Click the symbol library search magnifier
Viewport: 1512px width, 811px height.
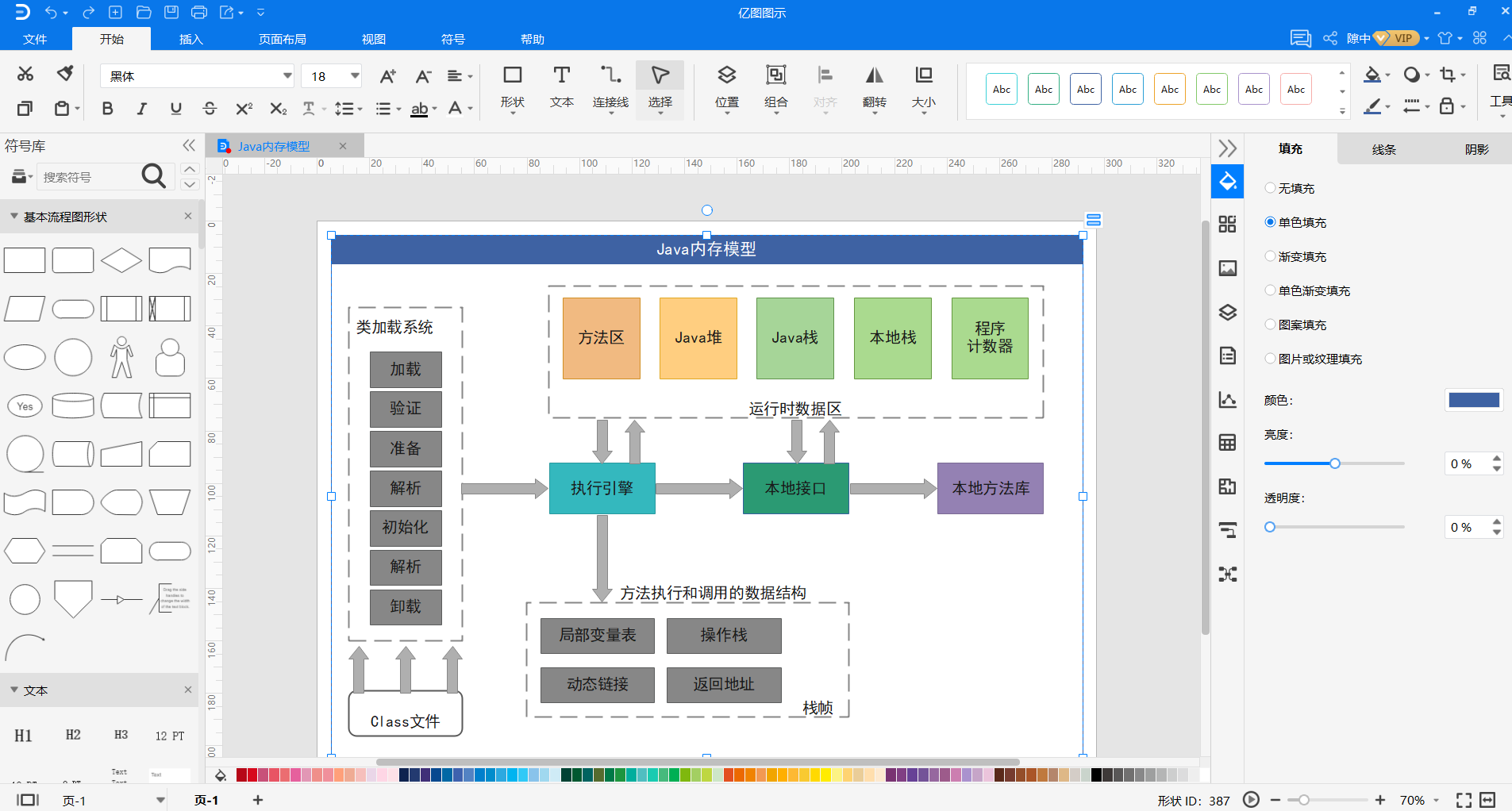tap(153, 176)
